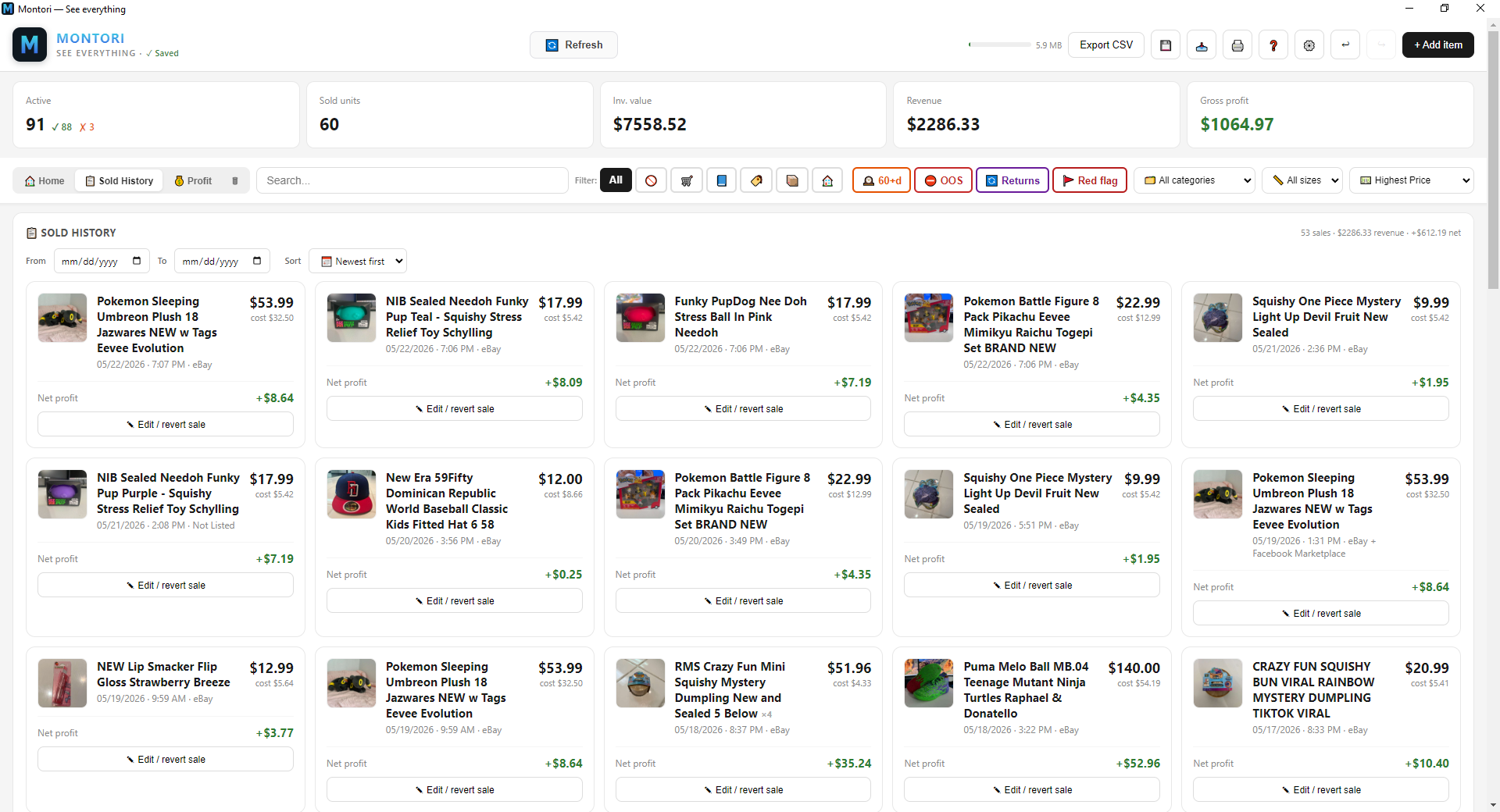The width and height of the screenshot is (1500, 812).
Task: Toggle the 60+d aging filter
Action: (881, 180)
